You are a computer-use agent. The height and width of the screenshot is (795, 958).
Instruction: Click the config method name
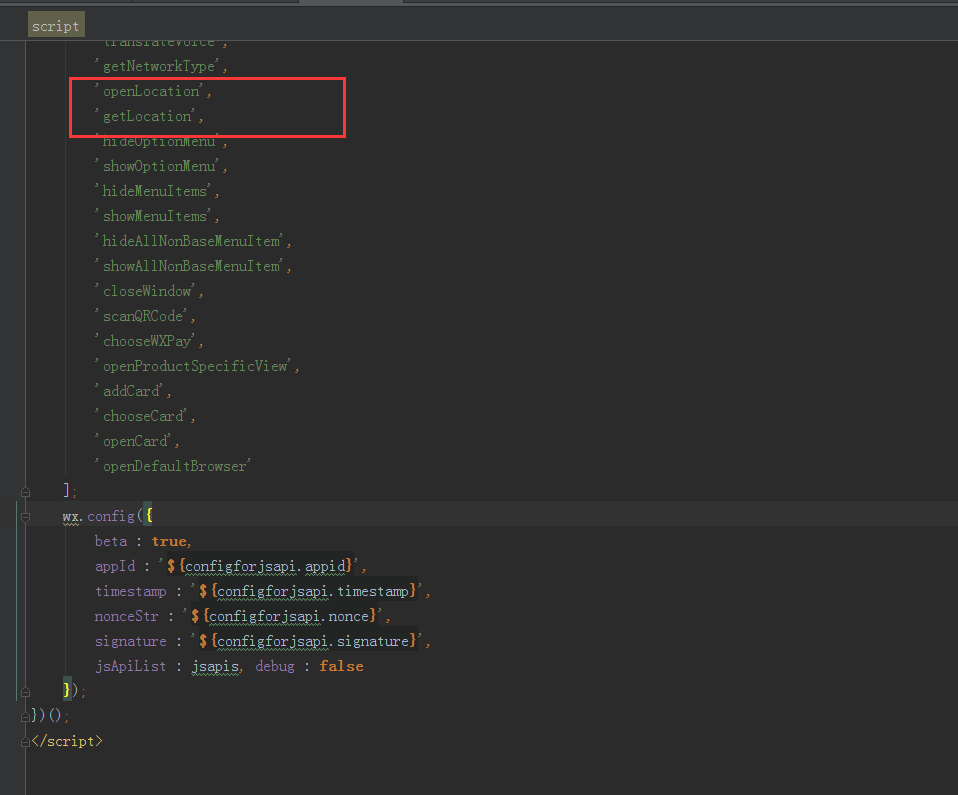point(111,516)
